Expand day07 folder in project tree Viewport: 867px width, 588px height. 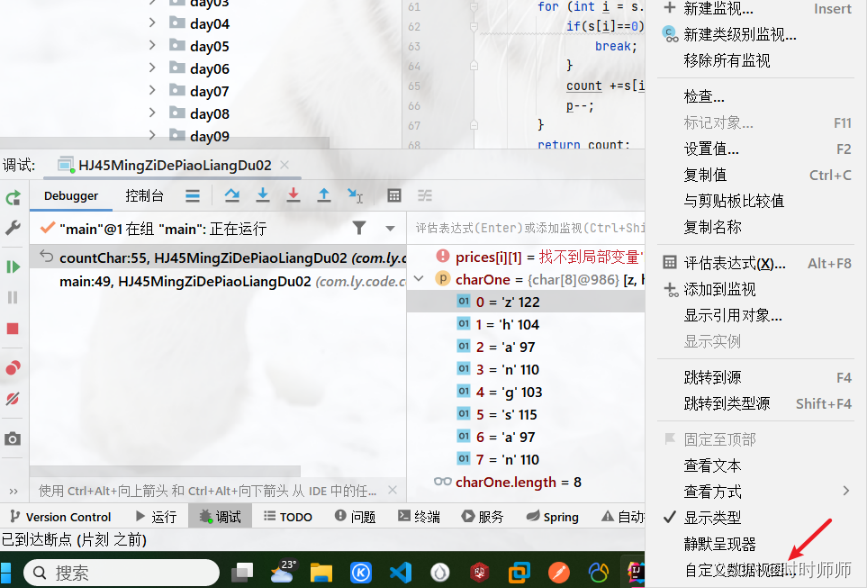pos(152,90)
